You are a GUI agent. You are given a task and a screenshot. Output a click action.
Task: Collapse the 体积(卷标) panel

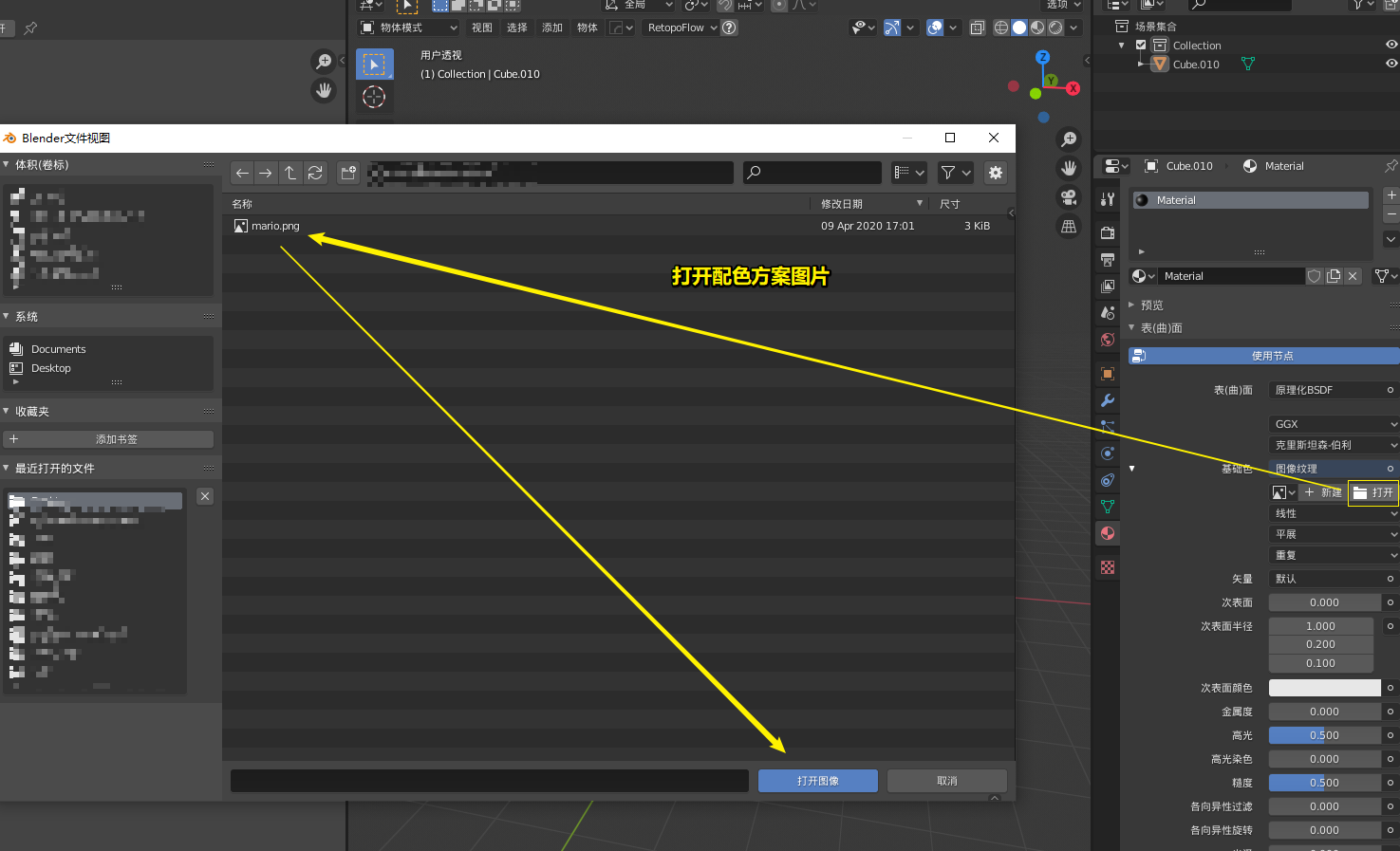point(7,164)
